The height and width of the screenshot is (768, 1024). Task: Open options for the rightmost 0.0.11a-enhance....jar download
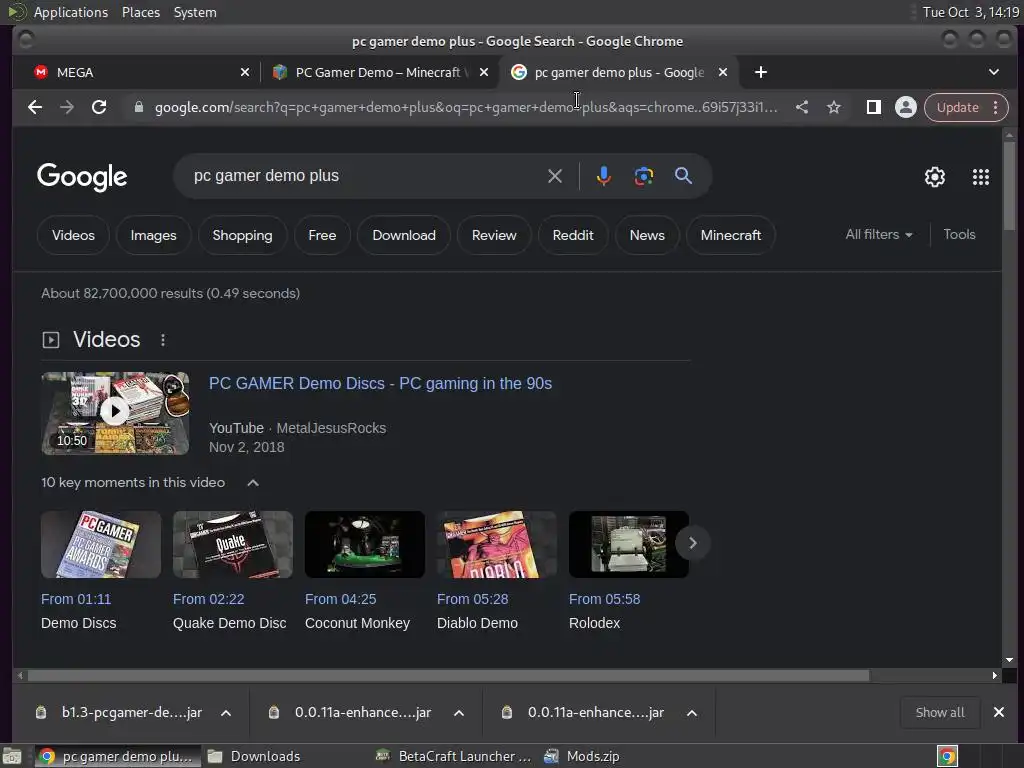pyautogui.click(x=692, y=713)
